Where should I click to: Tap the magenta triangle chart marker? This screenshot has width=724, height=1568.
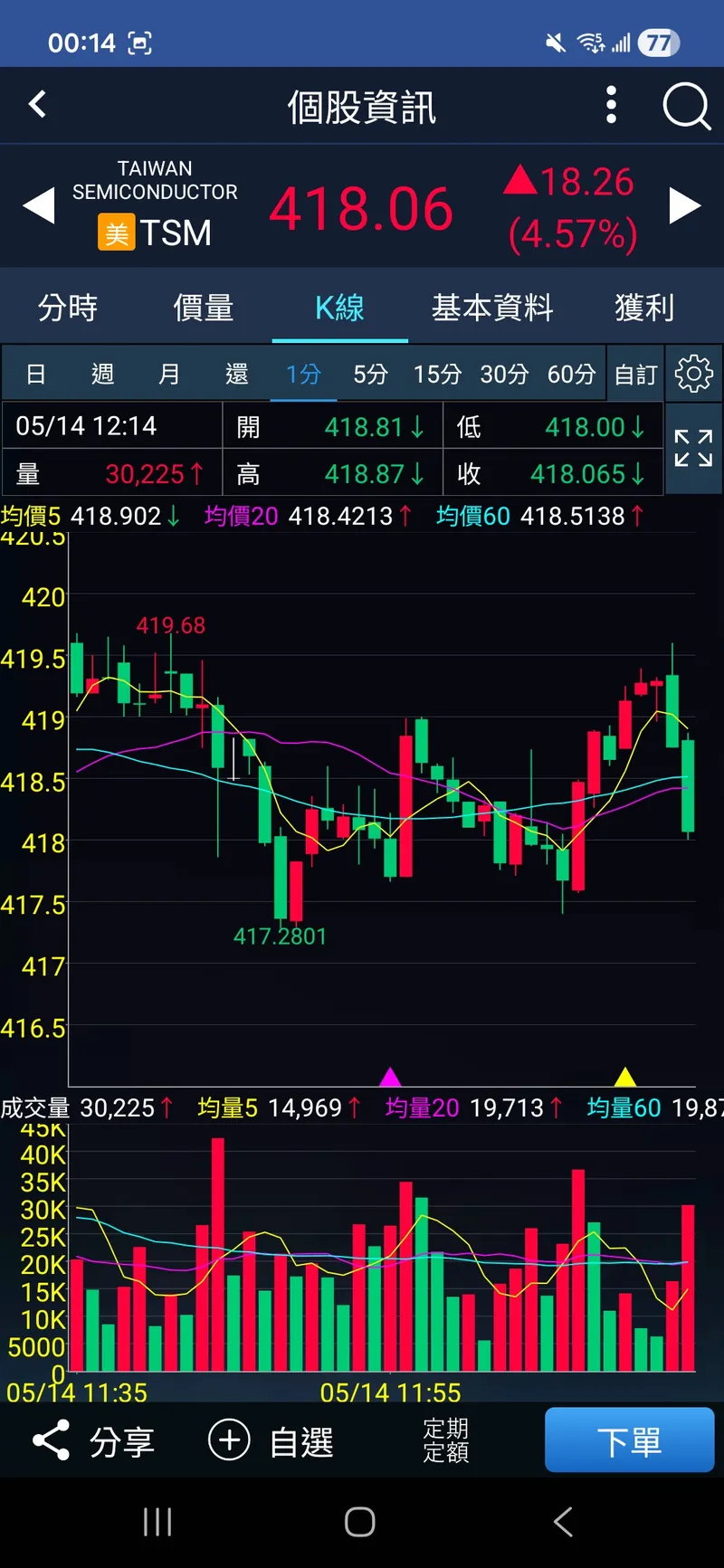tap(390, 1077)
